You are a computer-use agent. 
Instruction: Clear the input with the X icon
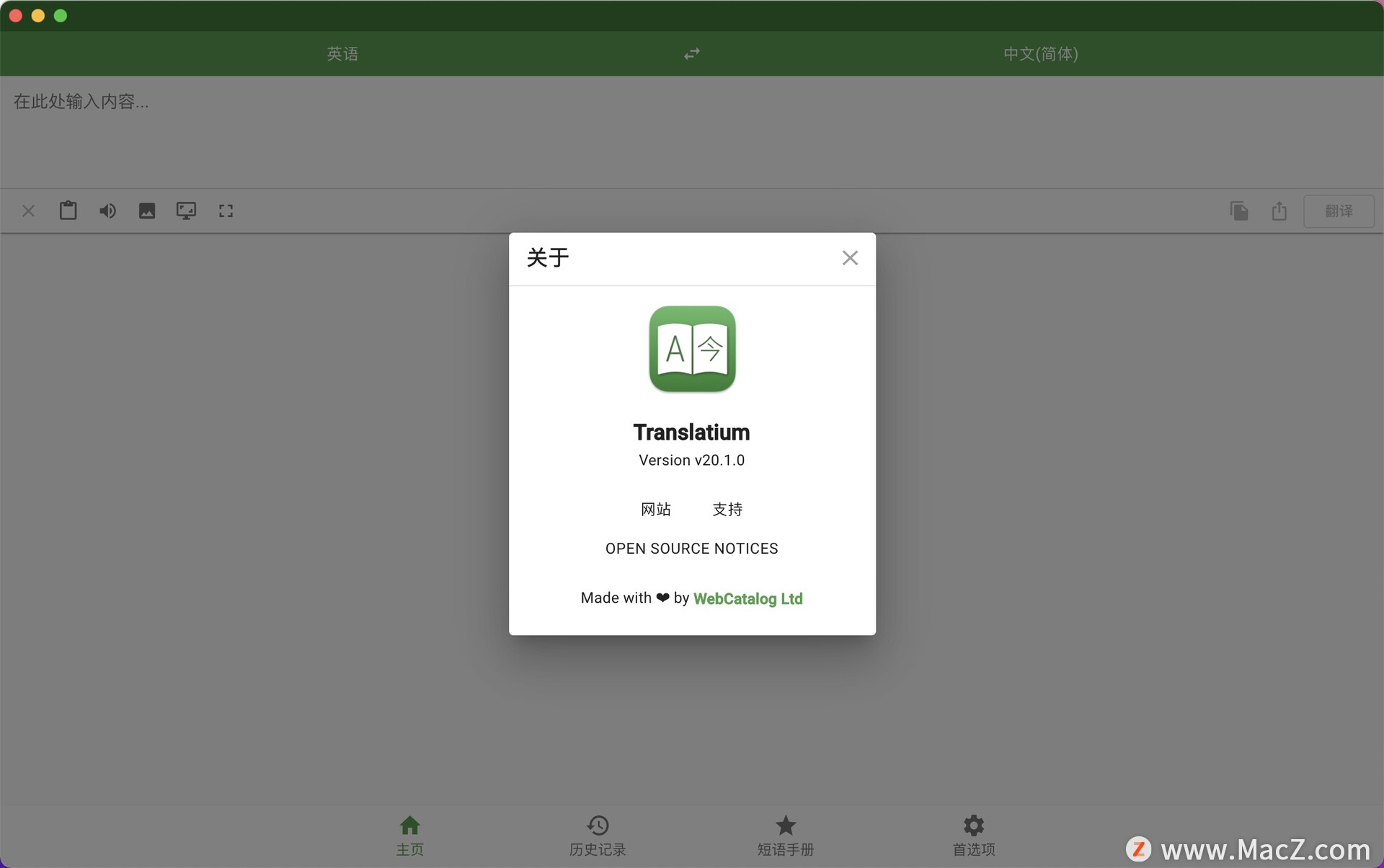(x=29, y=211)
